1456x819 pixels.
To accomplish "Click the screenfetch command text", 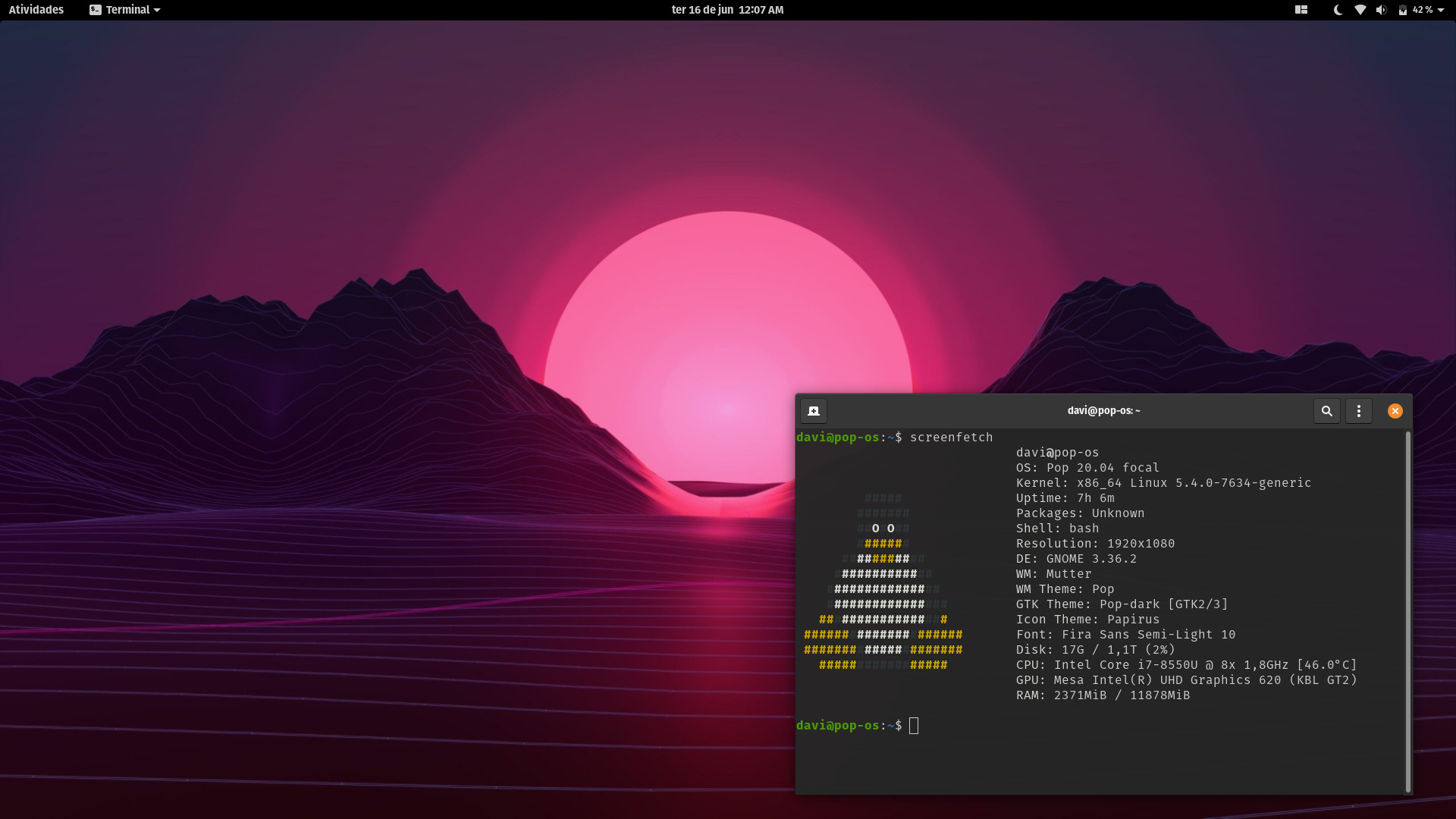I will point(951,438).
